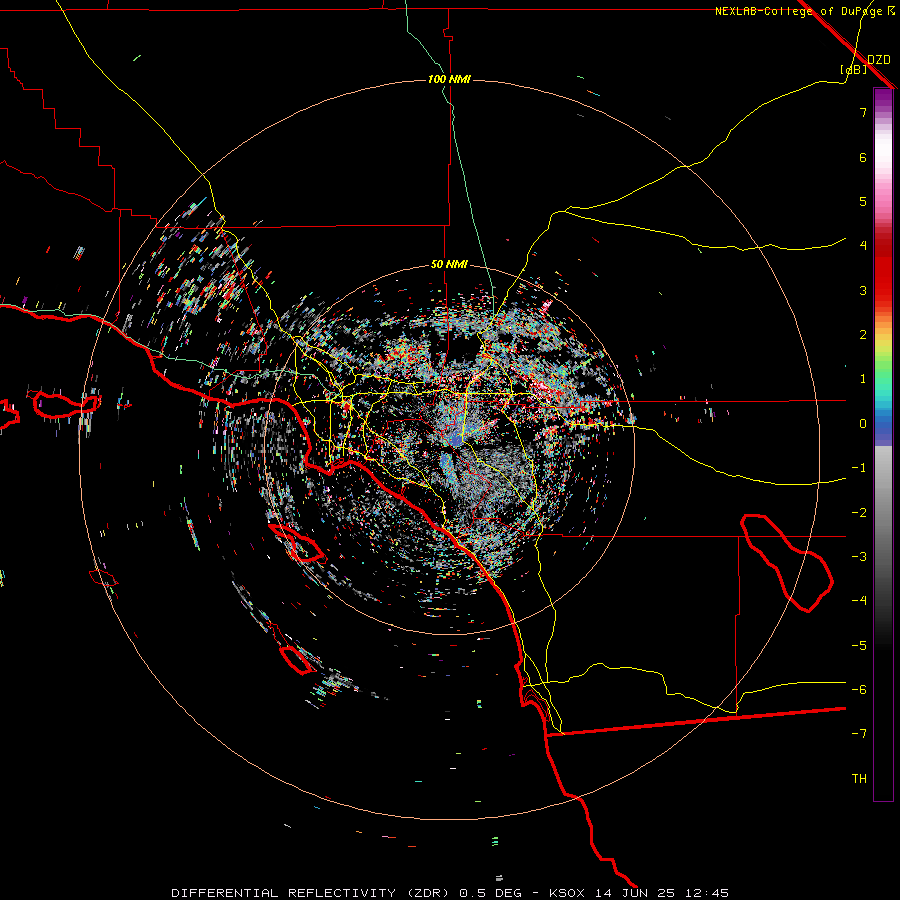Click the 1 value on color scale

pos(863,379)
